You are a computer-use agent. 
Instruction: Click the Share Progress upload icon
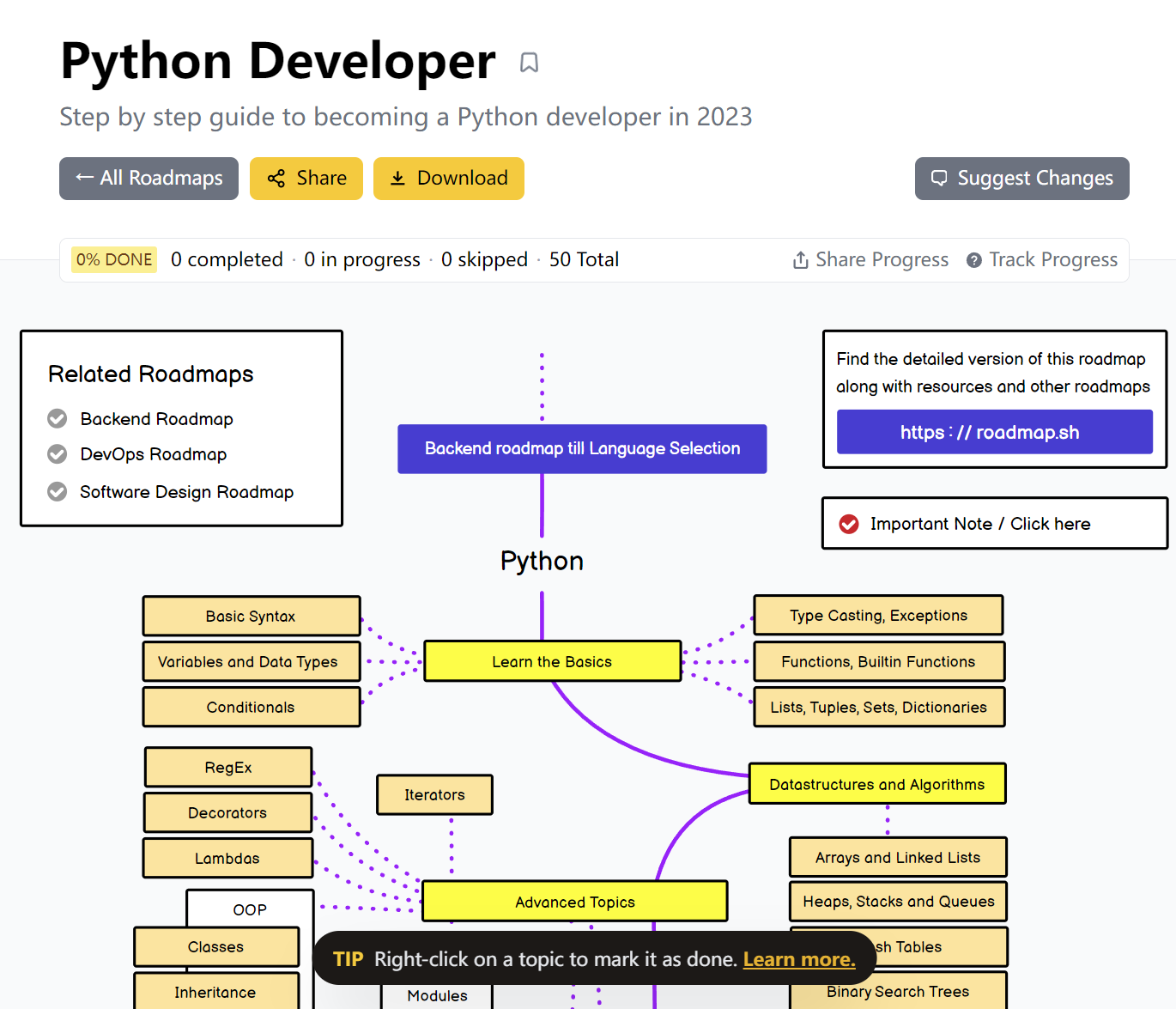(x=800, y=260)
